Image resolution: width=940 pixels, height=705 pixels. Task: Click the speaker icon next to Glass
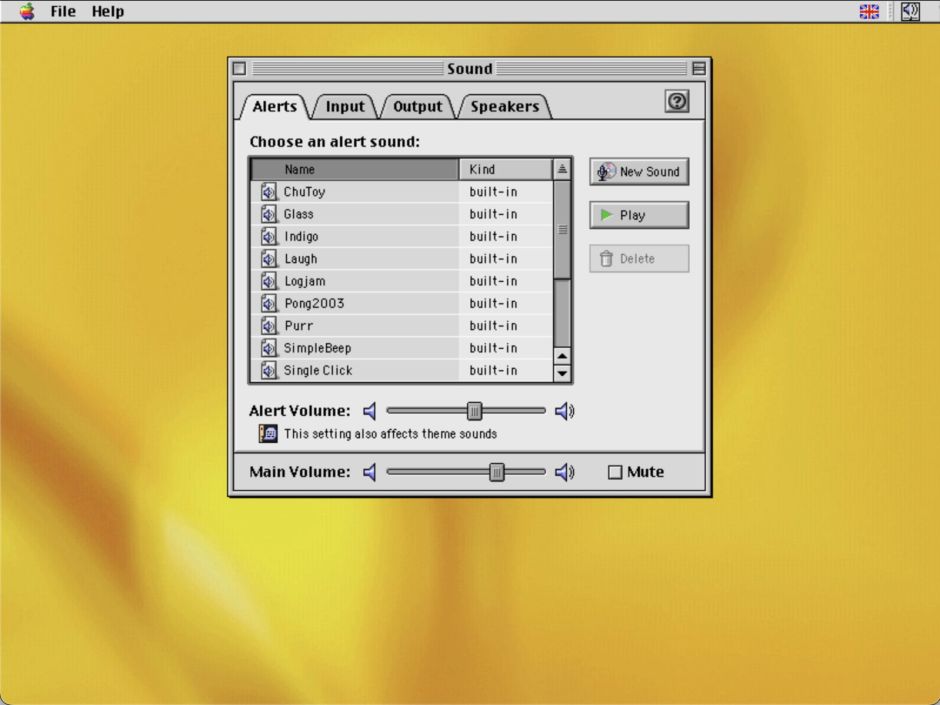point(268,214)
